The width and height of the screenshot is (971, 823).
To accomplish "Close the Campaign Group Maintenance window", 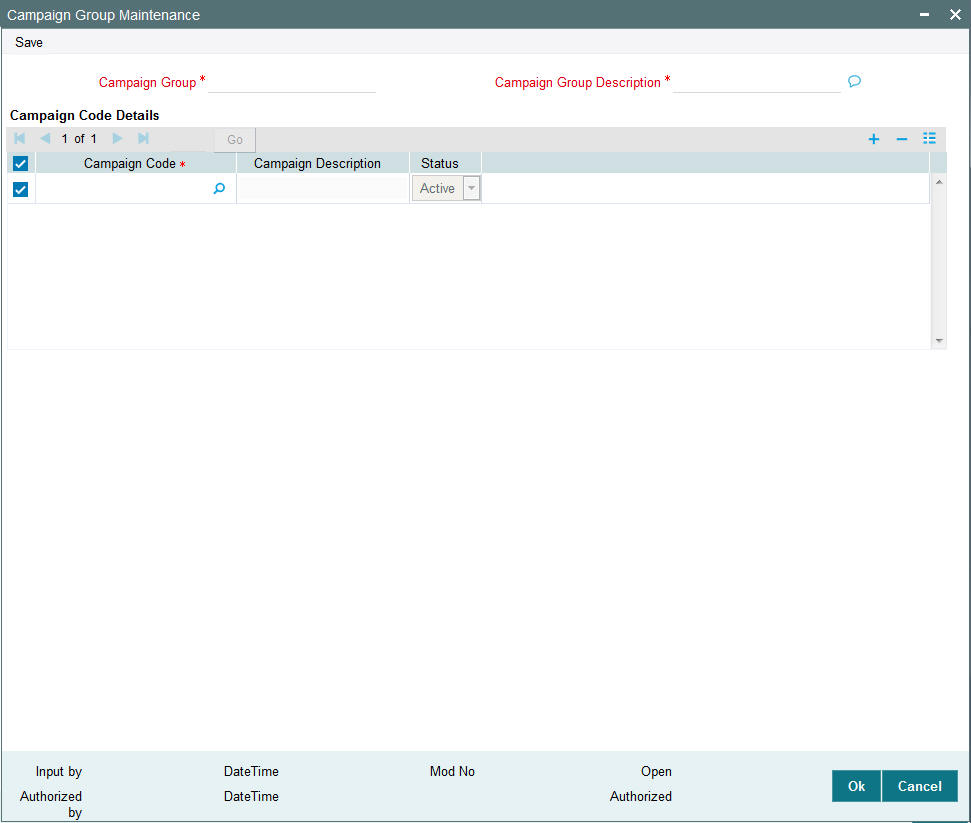I will point(955,14).
